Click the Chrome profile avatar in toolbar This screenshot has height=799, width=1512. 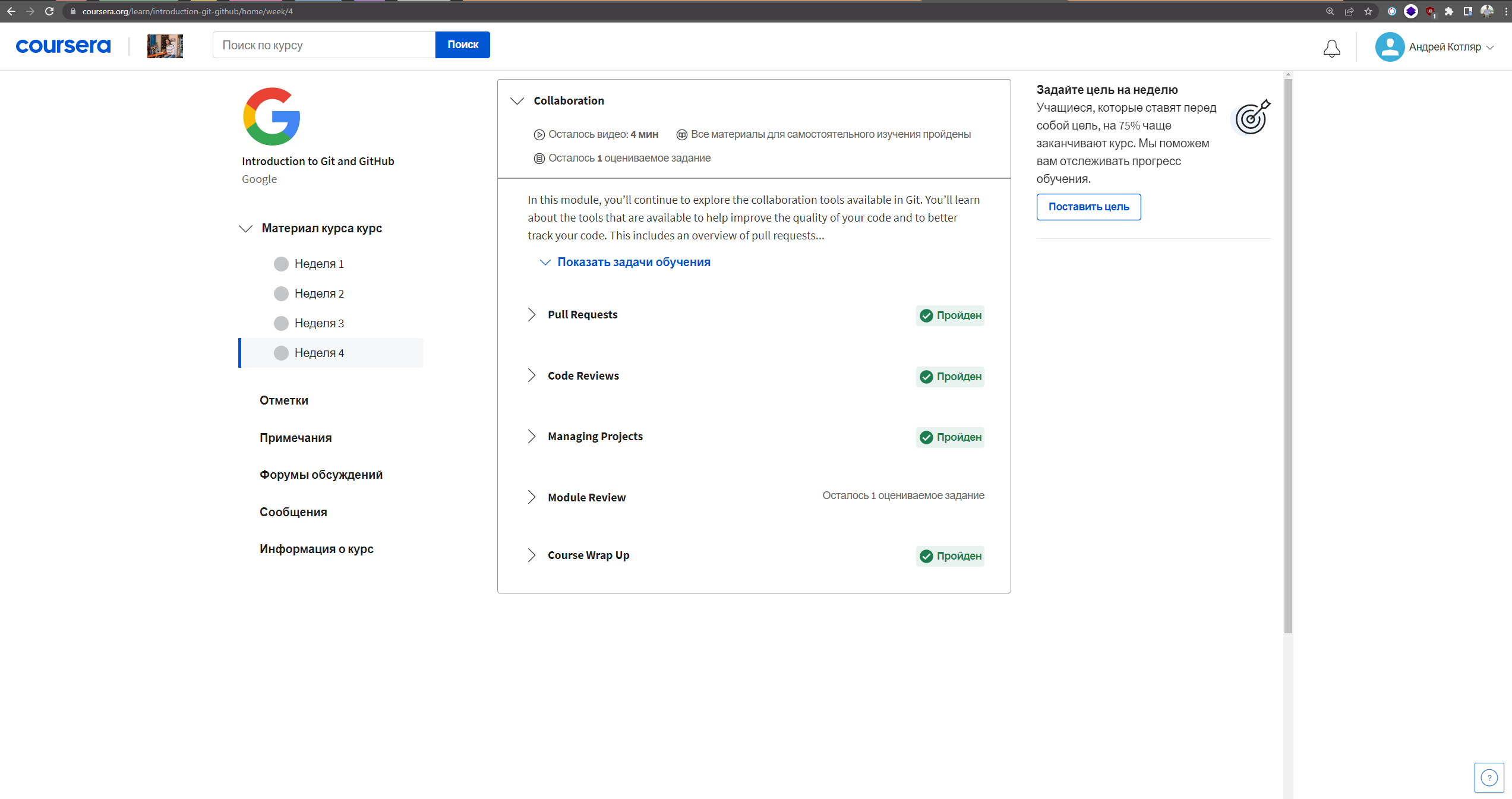point(1486,11)
